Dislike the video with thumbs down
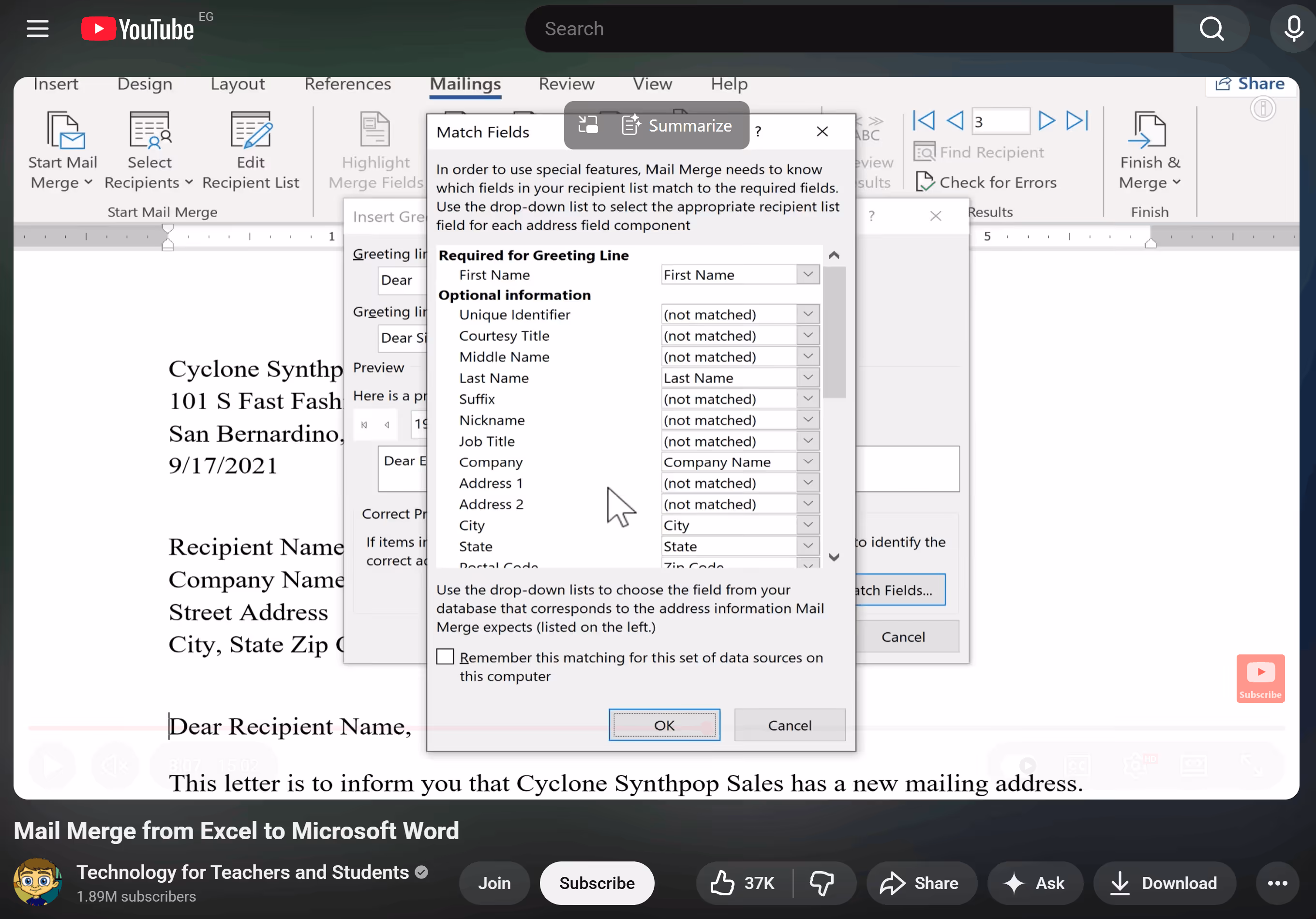This screenshot has width=1316, height=919. pos(822,883)
